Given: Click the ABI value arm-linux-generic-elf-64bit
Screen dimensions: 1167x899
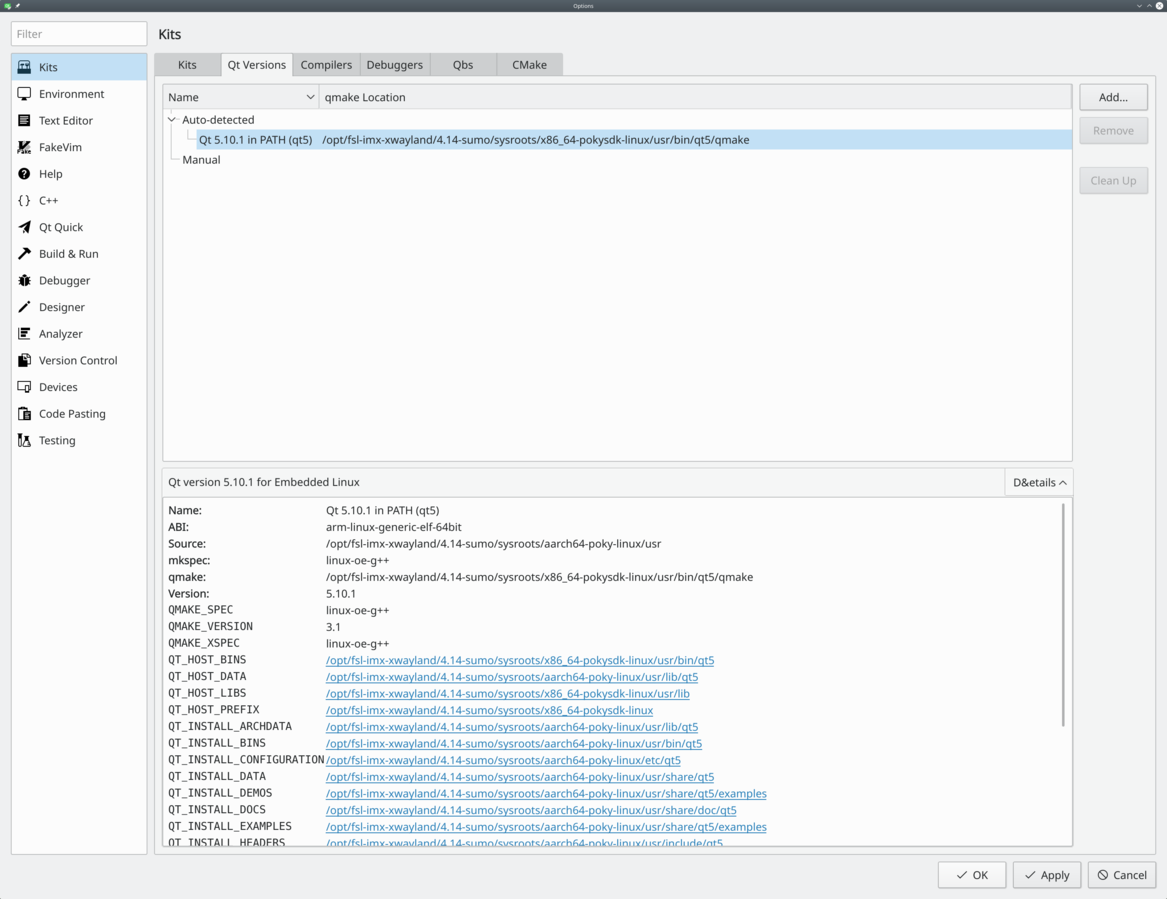Looking at the screenshot, I should [x=394, y=527].
